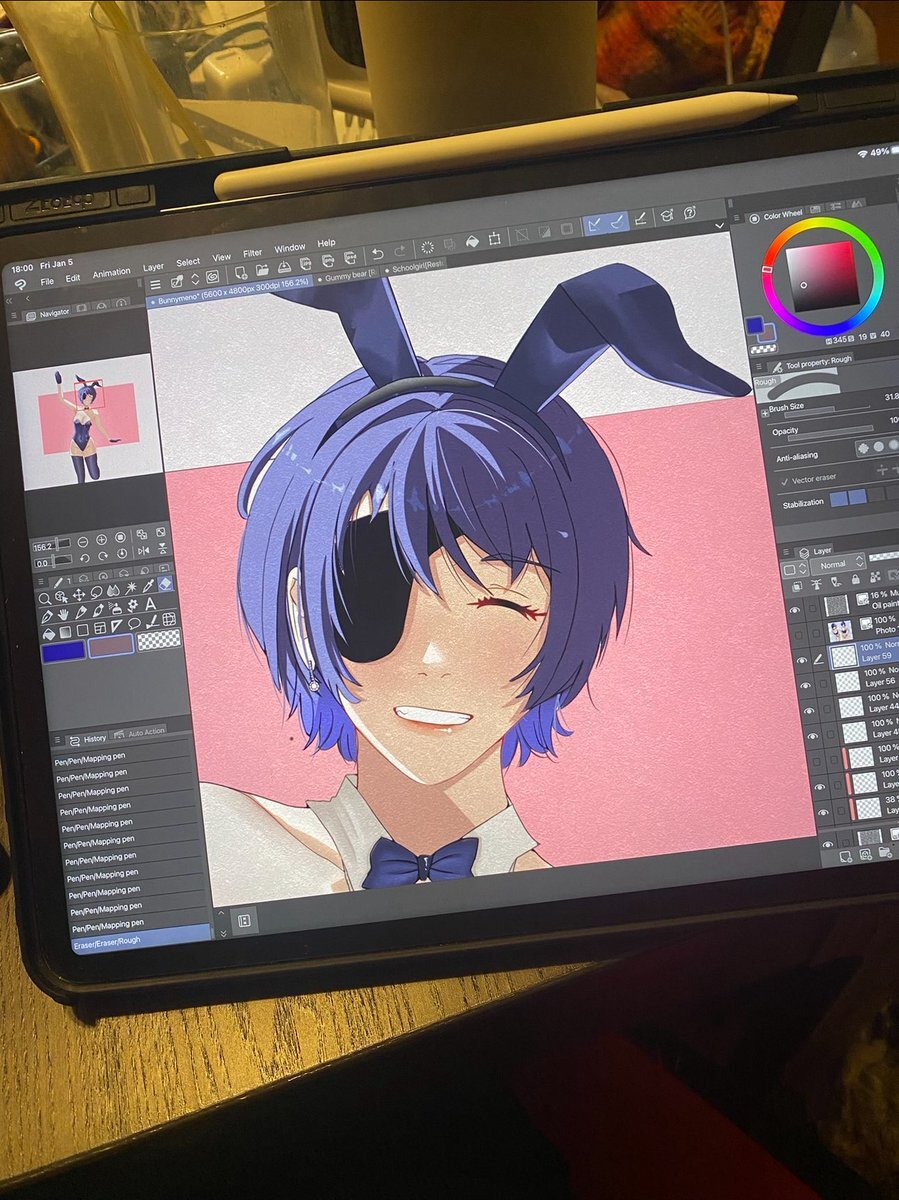Click the help question mark icon

[690, 213]
